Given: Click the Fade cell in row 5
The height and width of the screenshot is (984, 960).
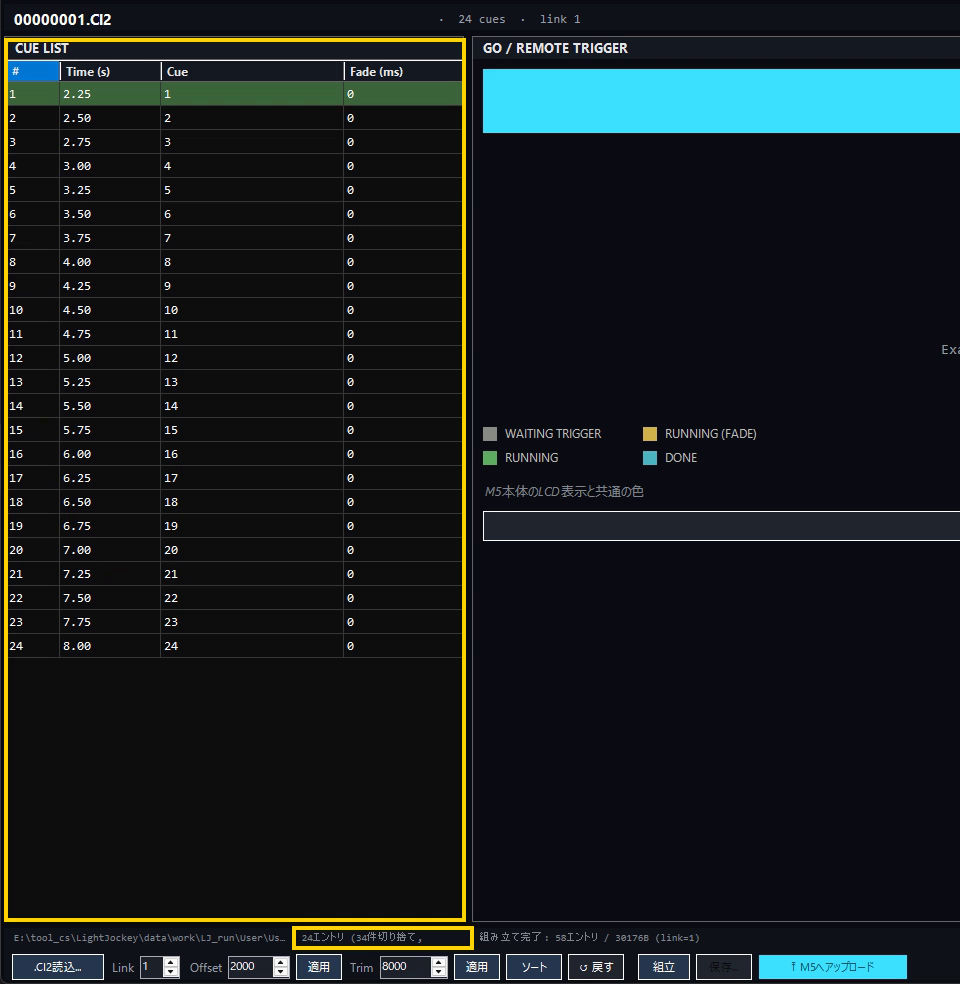Looking at the screenshot, I should [403, 190].
